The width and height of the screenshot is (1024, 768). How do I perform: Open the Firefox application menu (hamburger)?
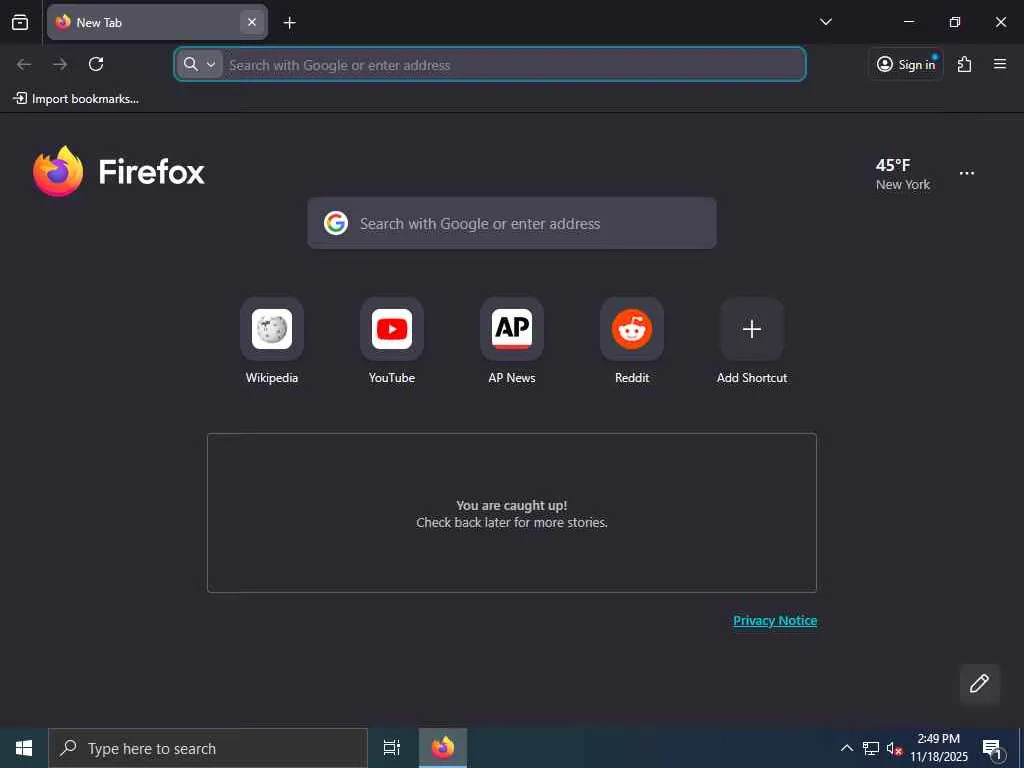(x=999, y=64)
